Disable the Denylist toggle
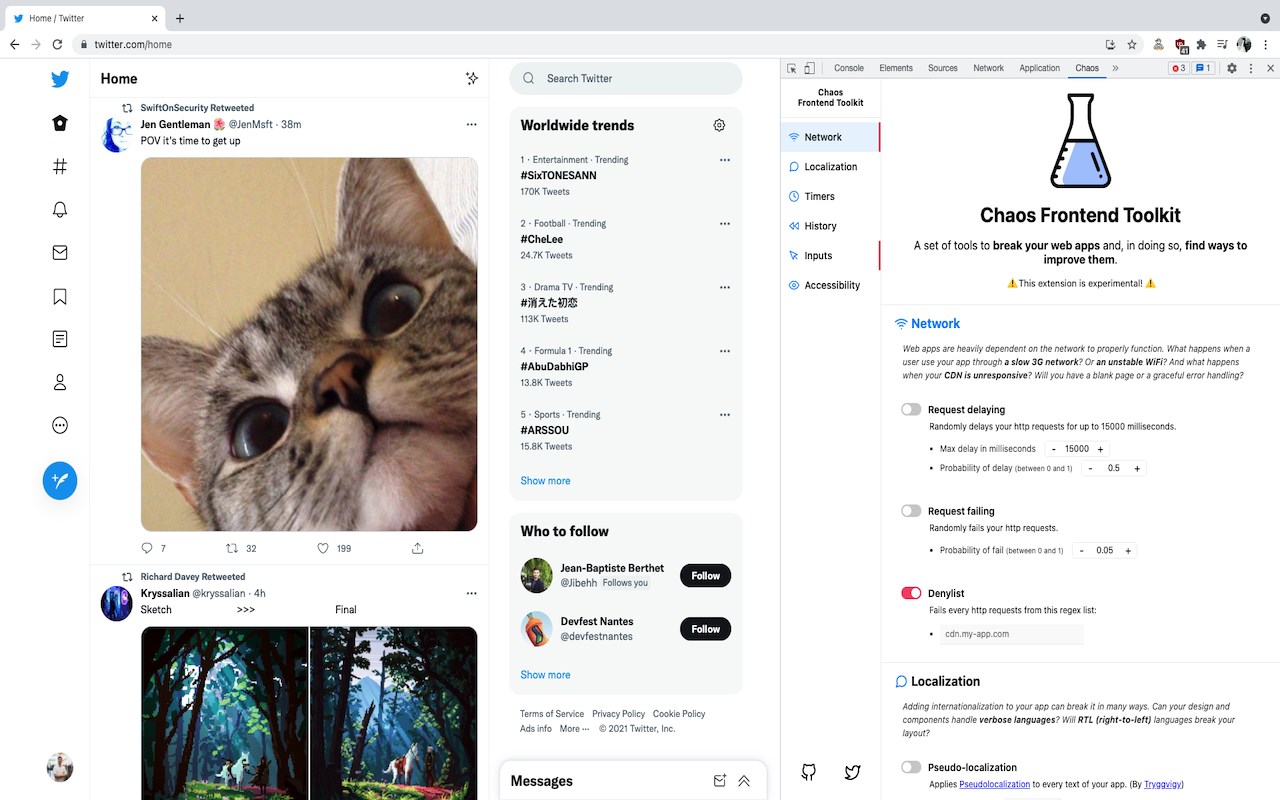This screenshot has height=800, width=1280. 911,593
